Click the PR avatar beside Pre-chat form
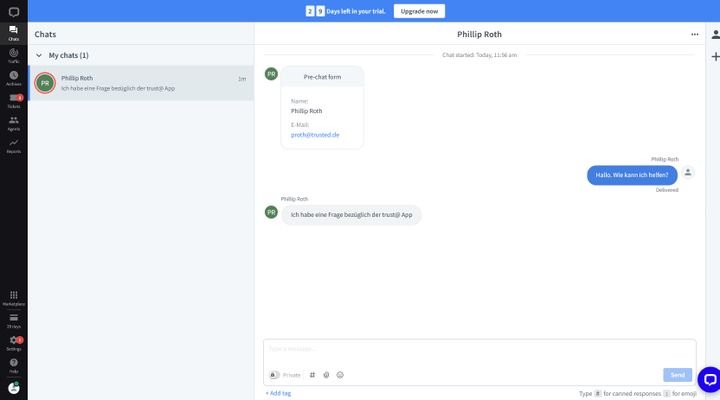Screen dimensions: 720x400 [271, 73]
